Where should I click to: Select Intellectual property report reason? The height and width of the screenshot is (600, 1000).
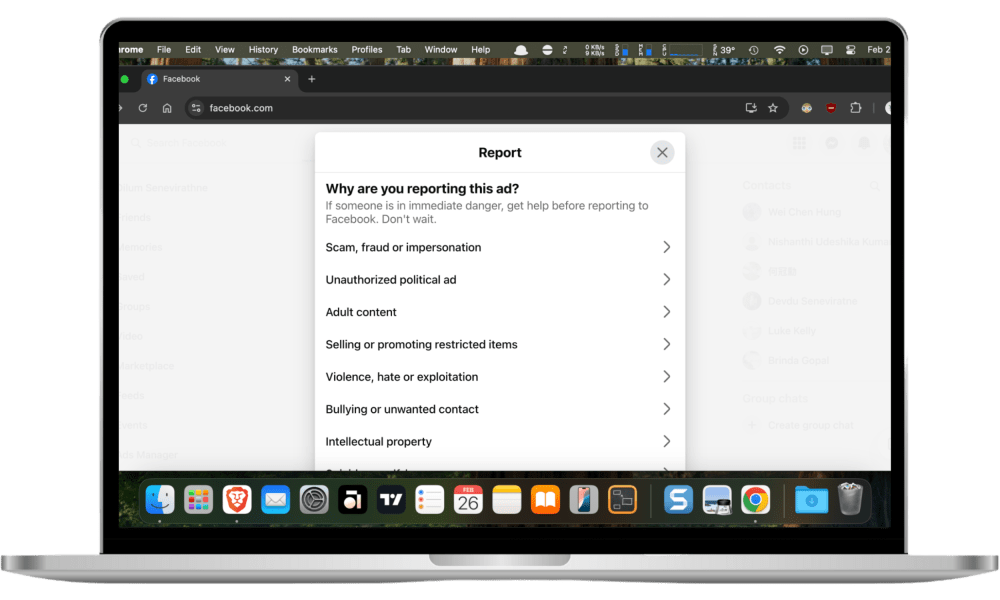coord(499,442)
